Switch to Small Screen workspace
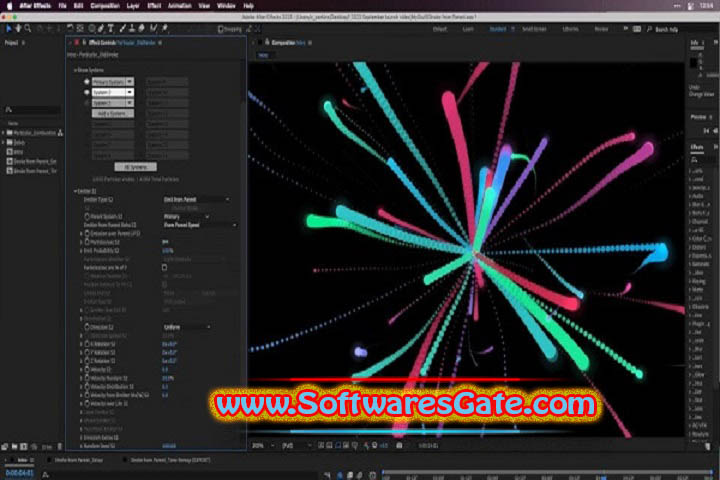The image size is (720, 480). (x=534, y=29)
